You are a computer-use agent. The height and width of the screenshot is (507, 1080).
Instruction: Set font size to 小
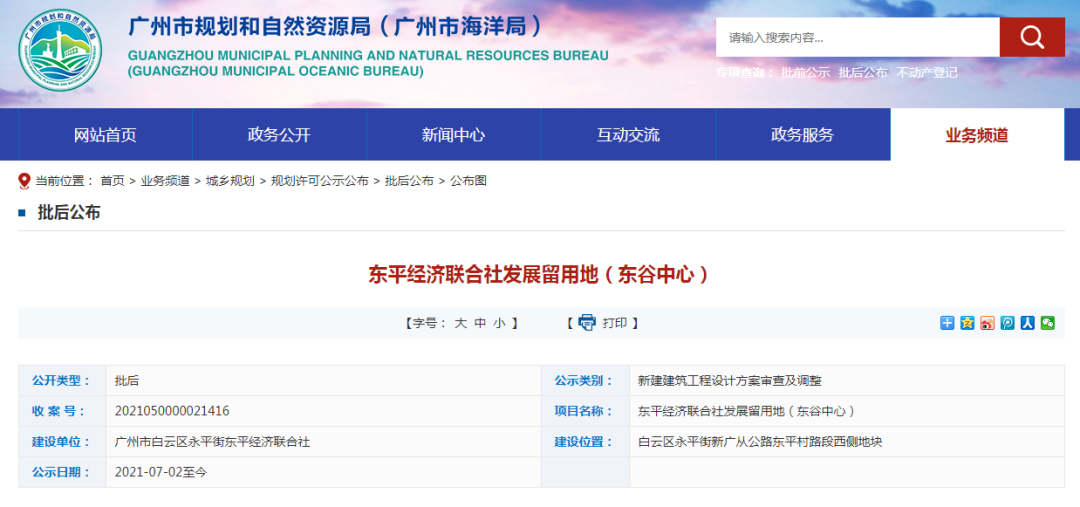[x=499, y=323]
